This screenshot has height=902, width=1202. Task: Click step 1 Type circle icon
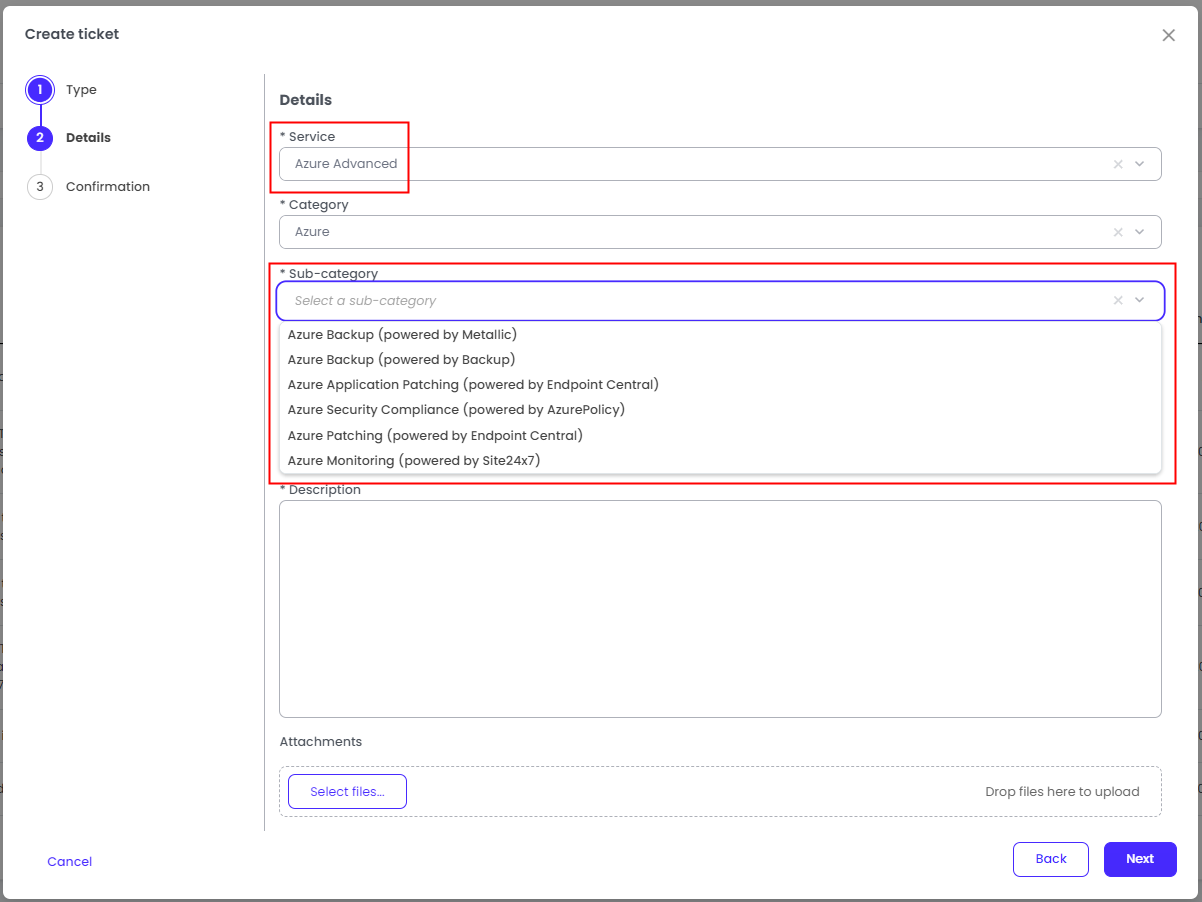tap(40, 90)
